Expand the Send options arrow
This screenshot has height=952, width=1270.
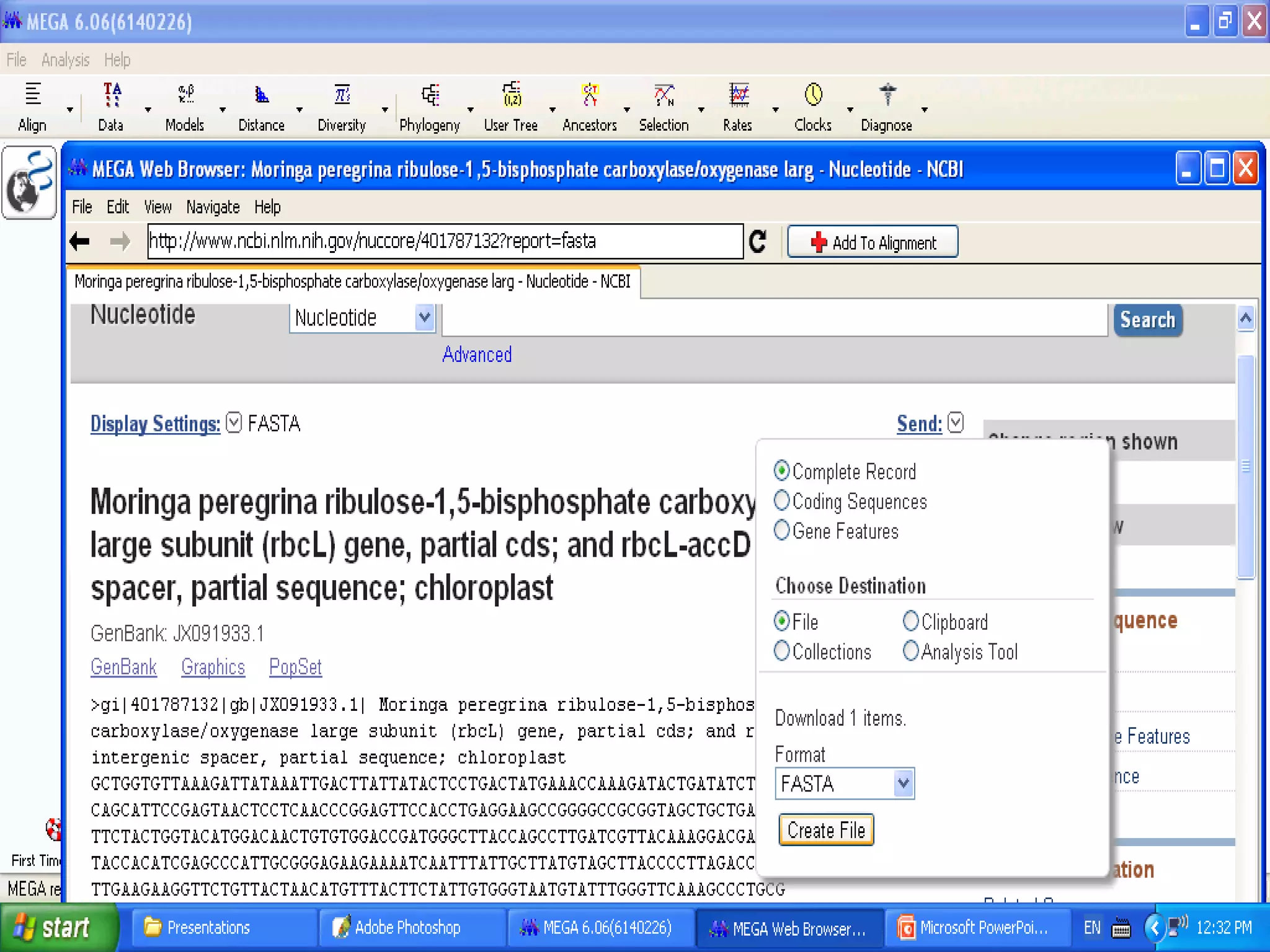click(x=956, y=423)
